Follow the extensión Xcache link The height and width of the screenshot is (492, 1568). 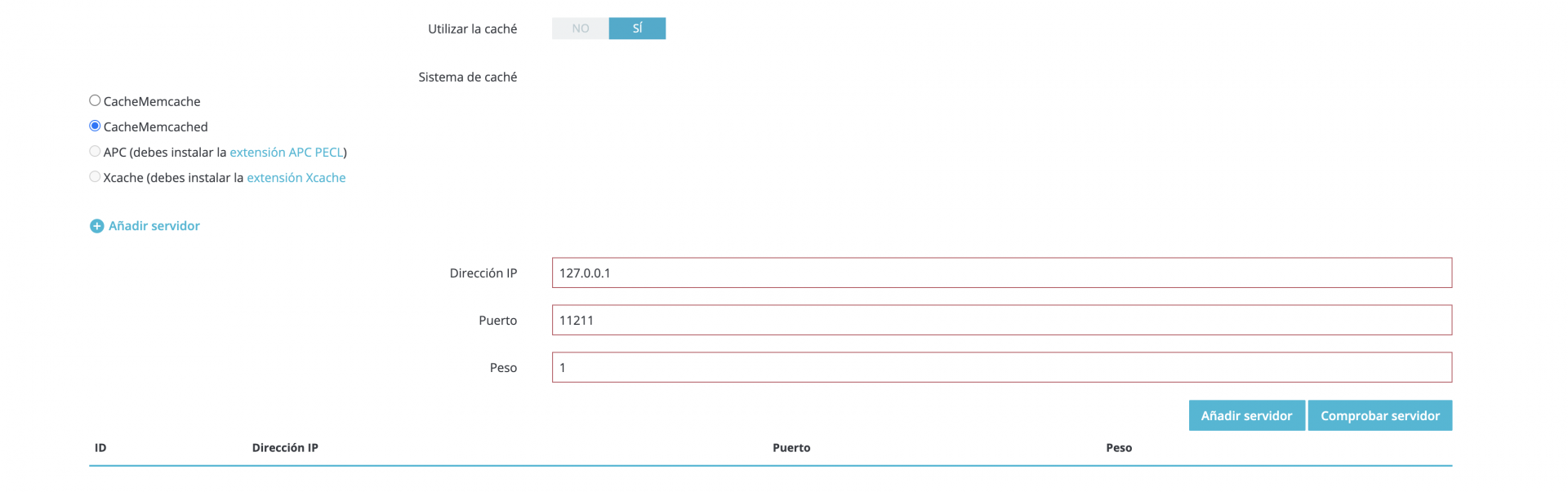pos(296,178)
